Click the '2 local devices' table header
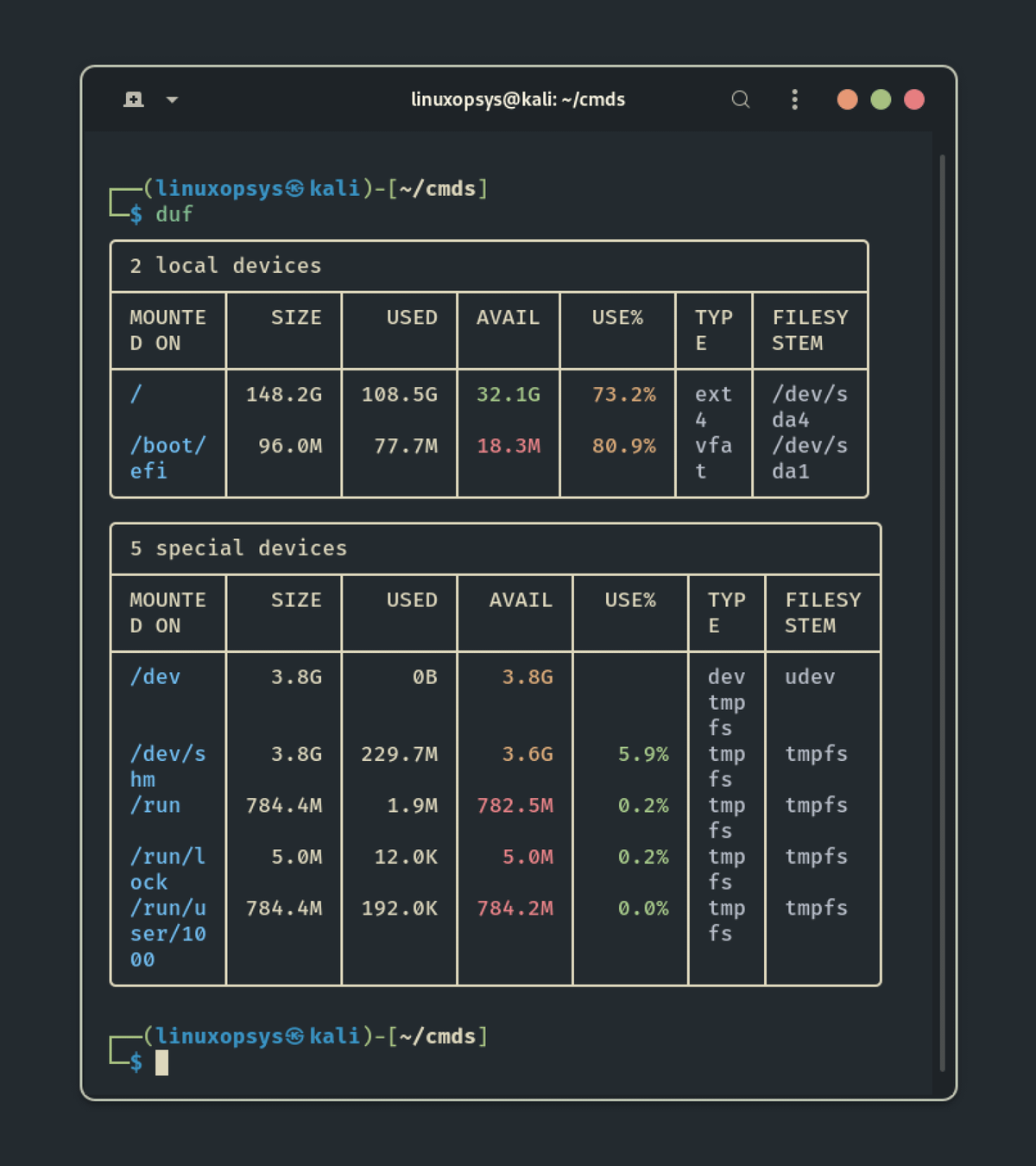The height and width of the screenshot is (1166, 1036). tap(225, 266)
